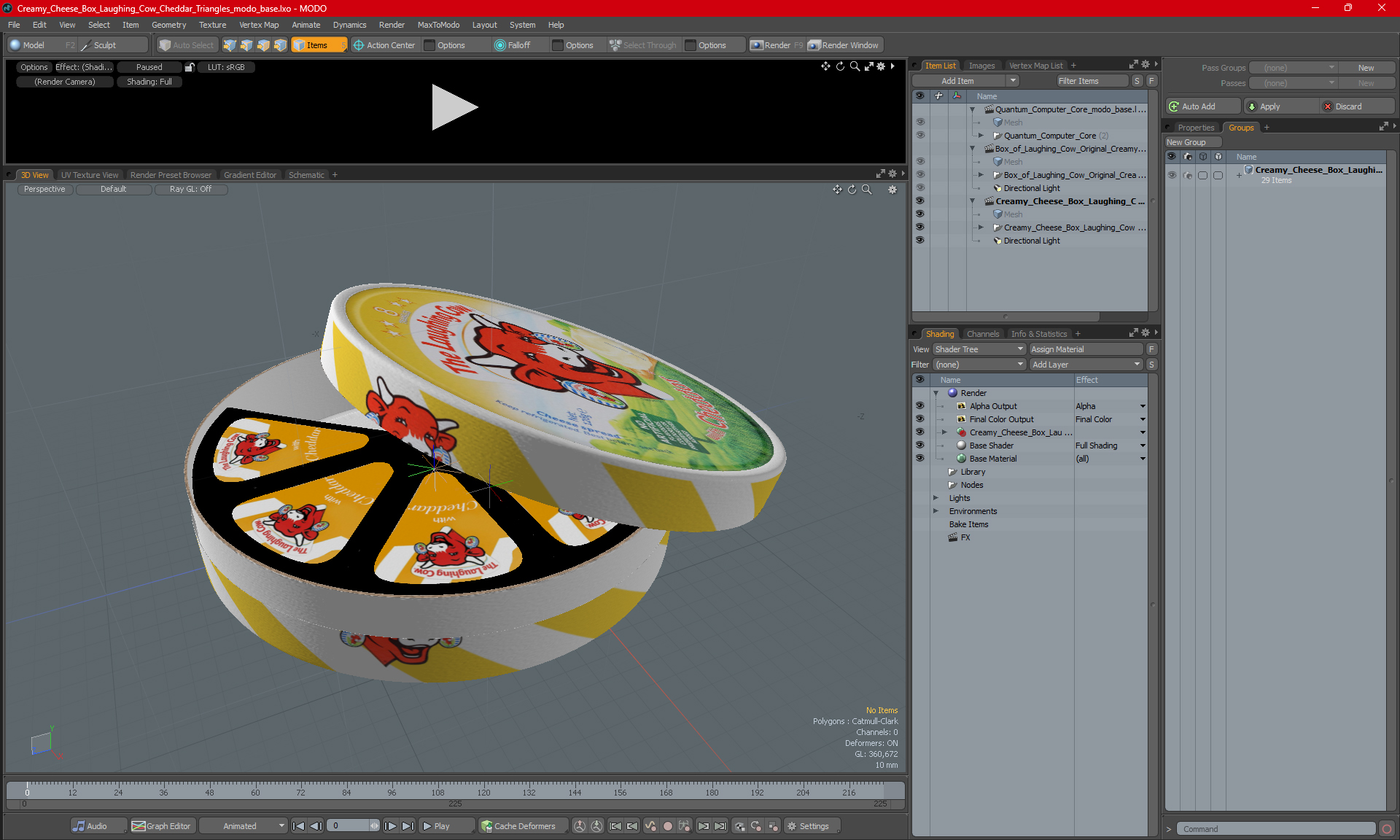Open the Animated key mode dropdown
Viewport: 1400px width, 840px height.
click(x=244, y=826)
